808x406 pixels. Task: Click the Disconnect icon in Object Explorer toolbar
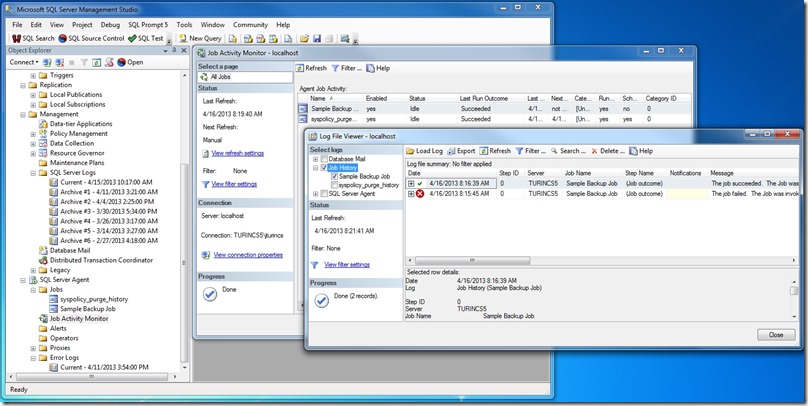[x=60, y=62]
